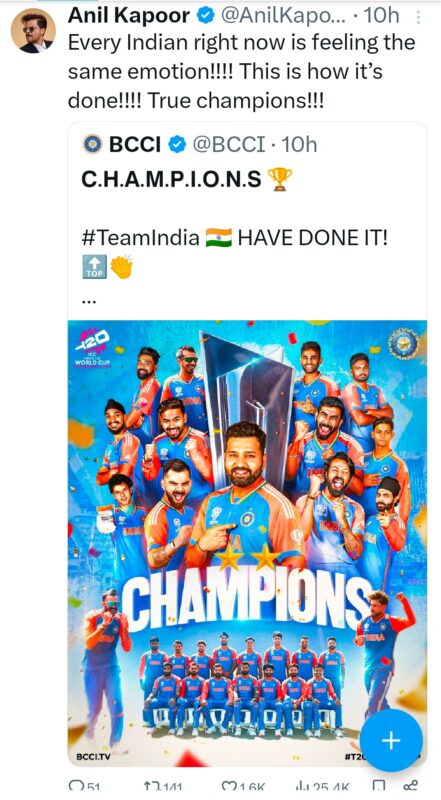Retweet using the retweet arrows icon
Viewport: 441px width, 800px height.
(x=150, y=789)
